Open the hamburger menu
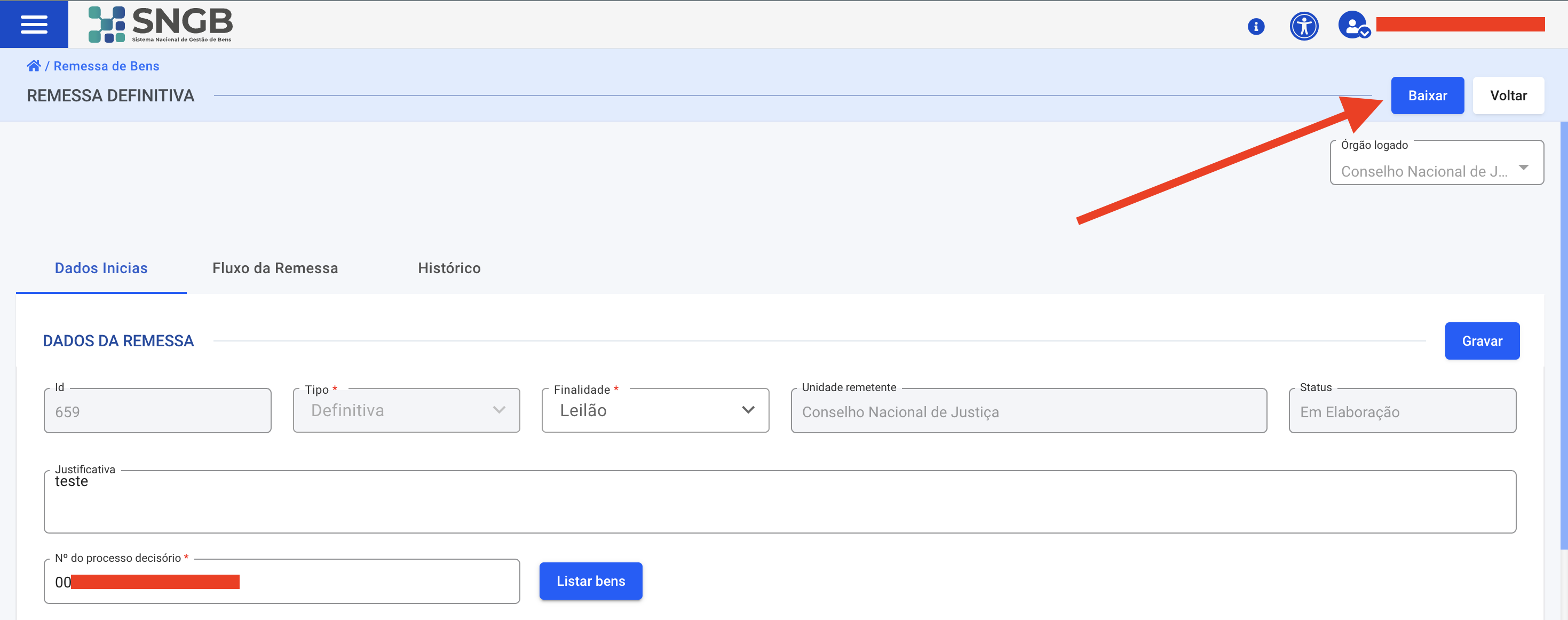Viewport: 1568px width, 620px height. (x=34, y=25)
